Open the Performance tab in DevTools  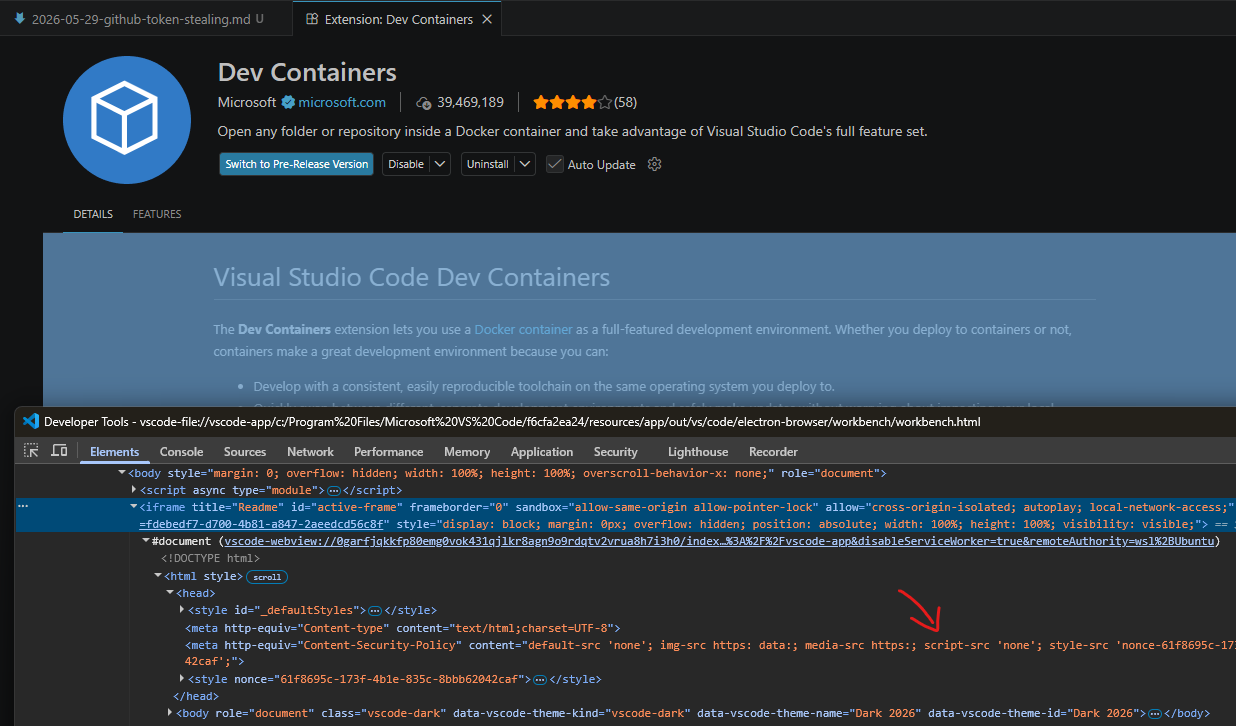tap(389, 452)
